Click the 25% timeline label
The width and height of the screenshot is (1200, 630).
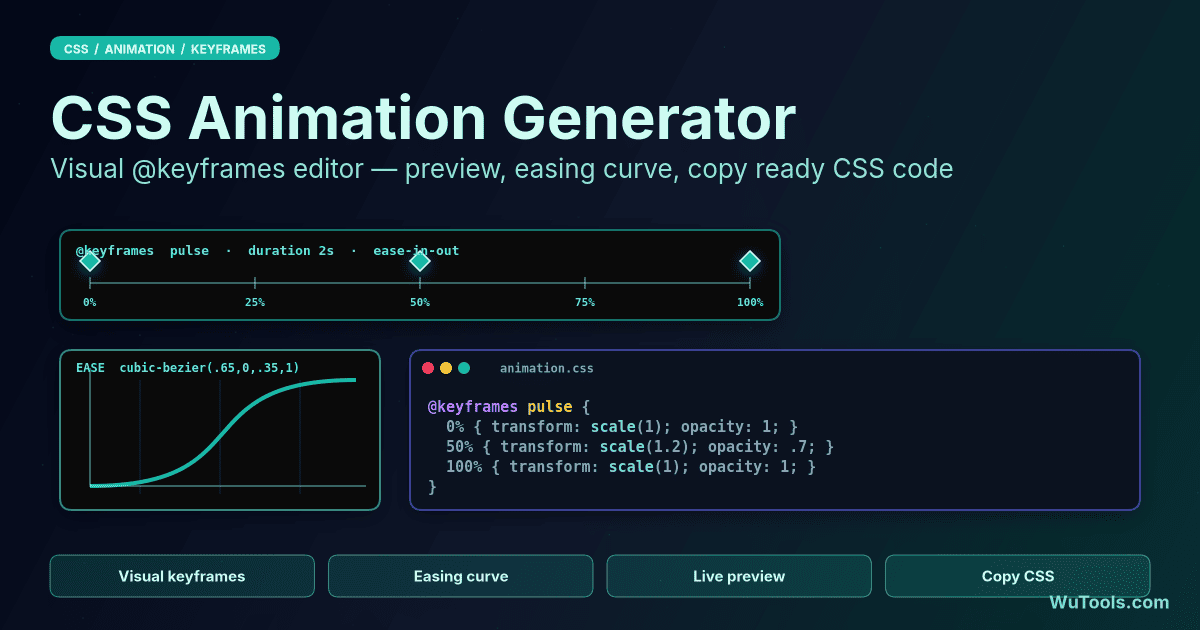tap(255, 302)
